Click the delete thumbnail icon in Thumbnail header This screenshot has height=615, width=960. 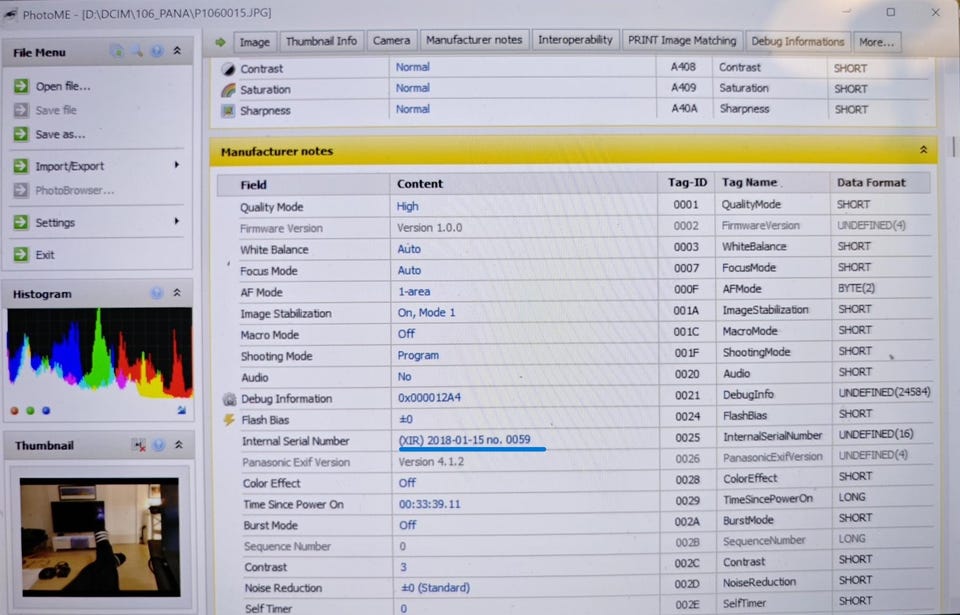coord(139,445)
